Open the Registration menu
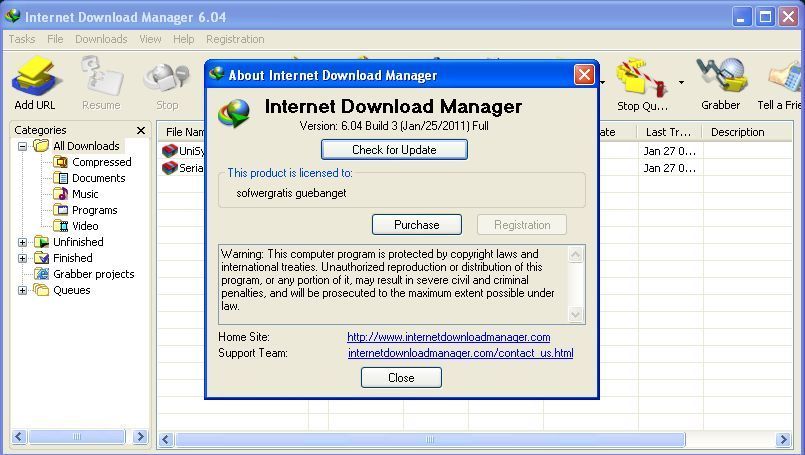The image size is (805, 455). pos(235,39)
